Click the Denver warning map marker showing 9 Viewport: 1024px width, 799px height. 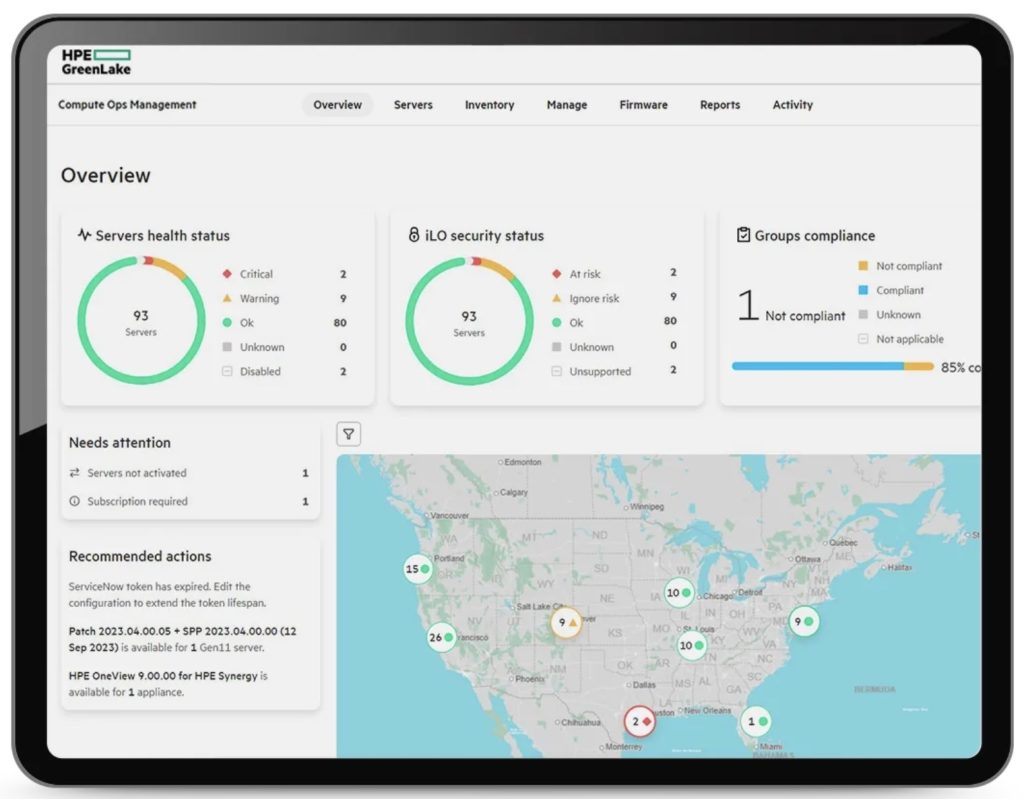[567, 622]
